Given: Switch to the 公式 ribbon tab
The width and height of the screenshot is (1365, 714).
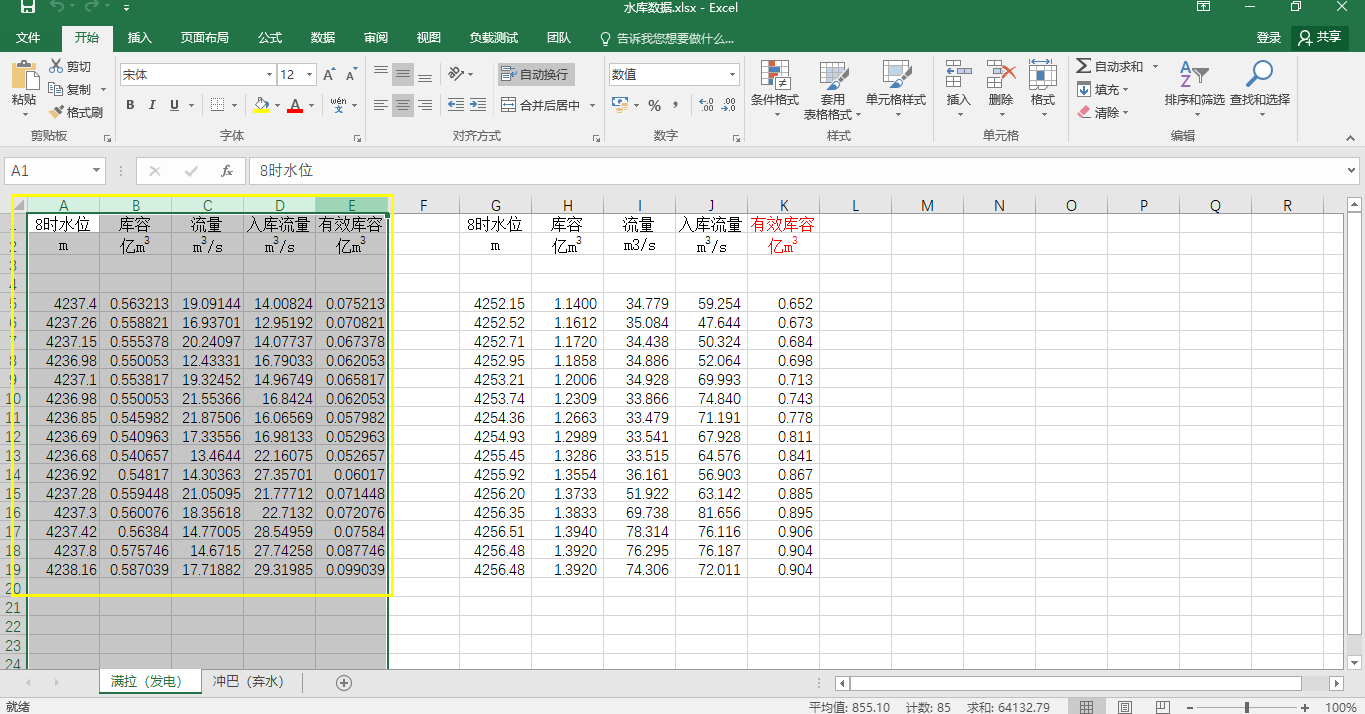Looking at the screenshot, I should pos(268,38).
